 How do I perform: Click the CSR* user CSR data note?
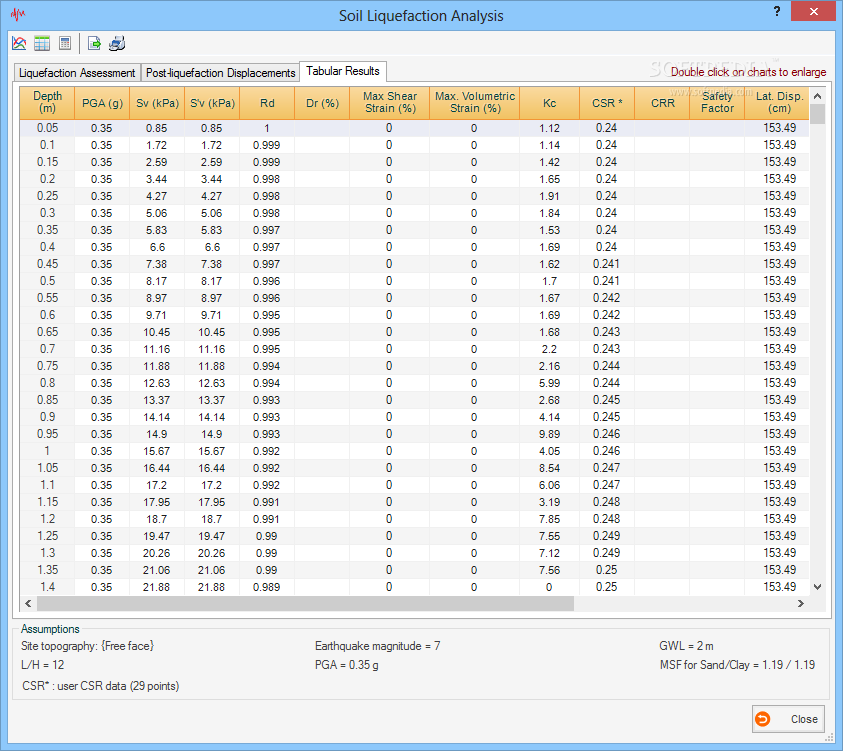point(101,686)
